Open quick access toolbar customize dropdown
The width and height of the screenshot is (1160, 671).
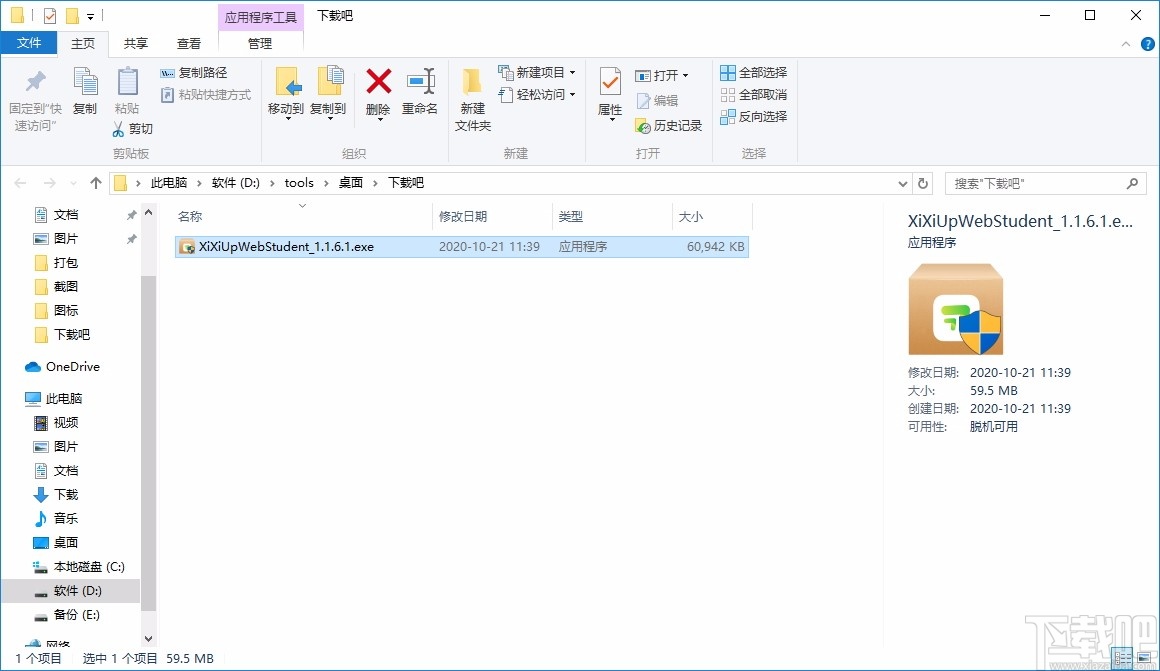click(90, 16)
